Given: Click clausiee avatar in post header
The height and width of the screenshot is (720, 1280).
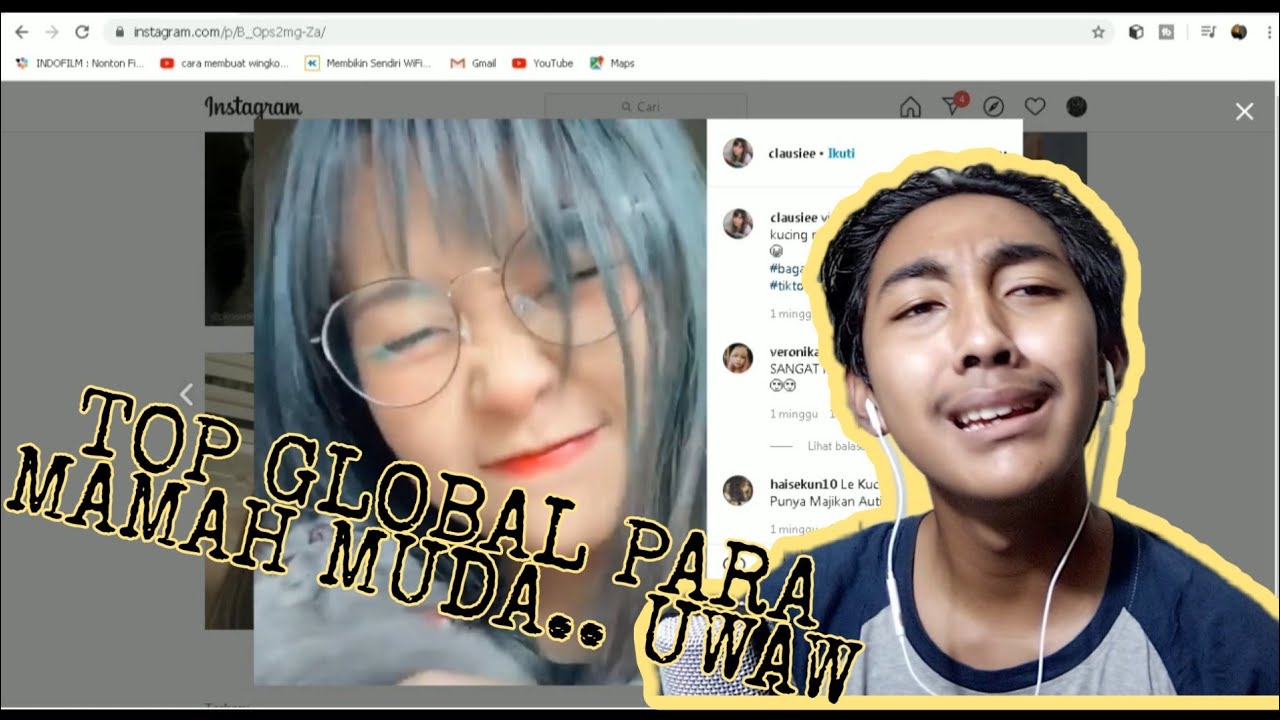Looking at the screenshot, I should point(738,153).
